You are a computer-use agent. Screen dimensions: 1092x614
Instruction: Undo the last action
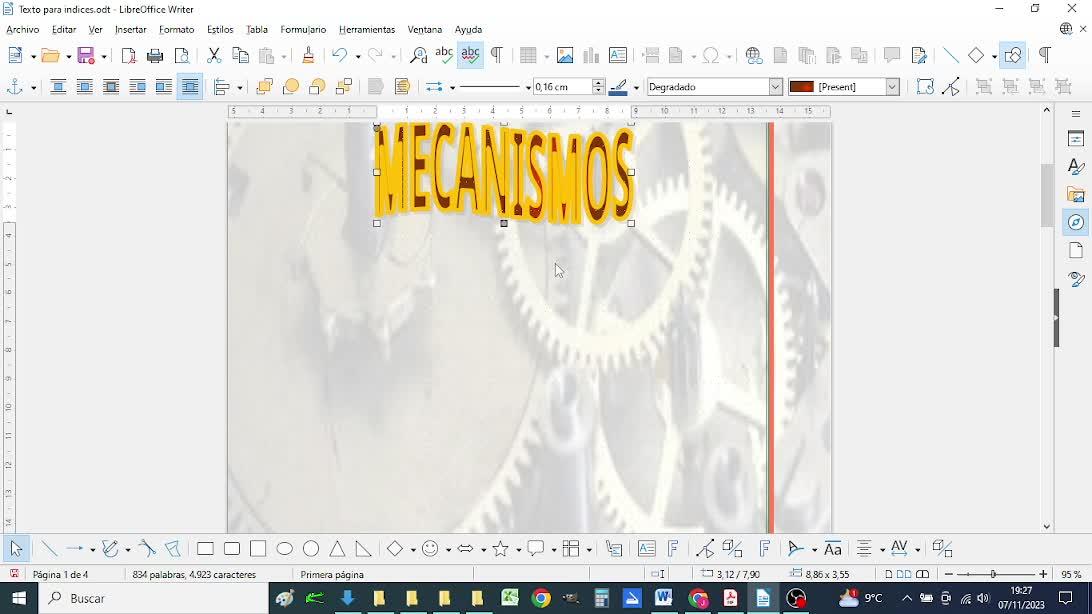(x=339, y=56)
